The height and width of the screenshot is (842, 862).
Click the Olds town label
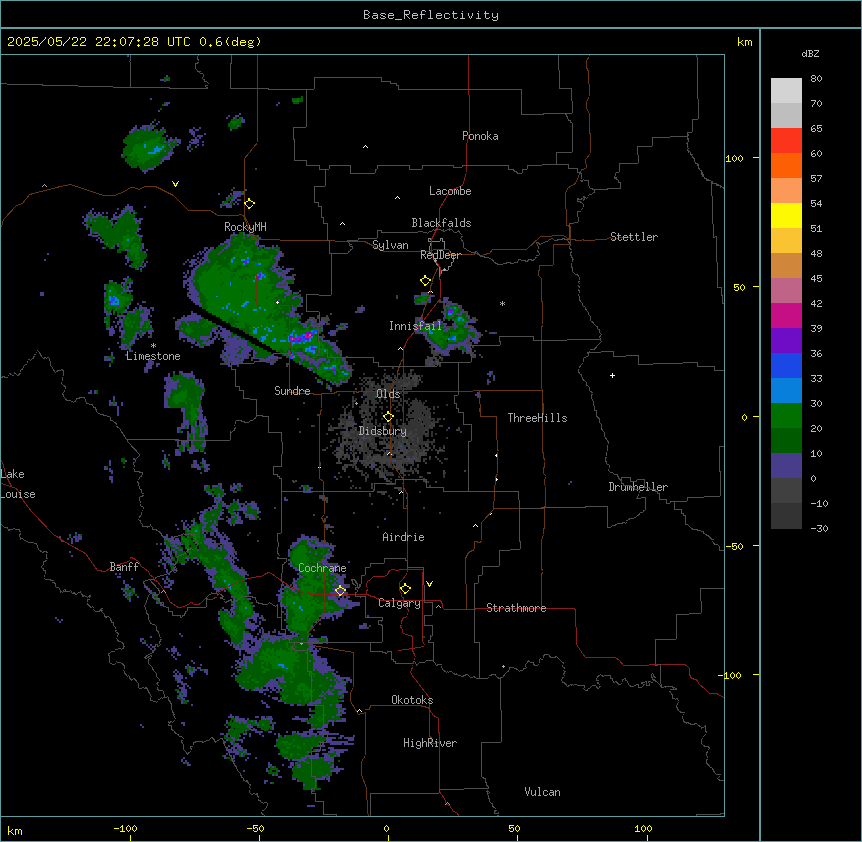[x=388, y=394]
